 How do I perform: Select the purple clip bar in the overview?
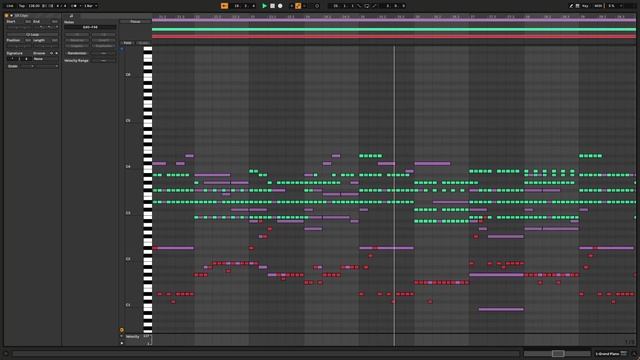coord(394,20)
